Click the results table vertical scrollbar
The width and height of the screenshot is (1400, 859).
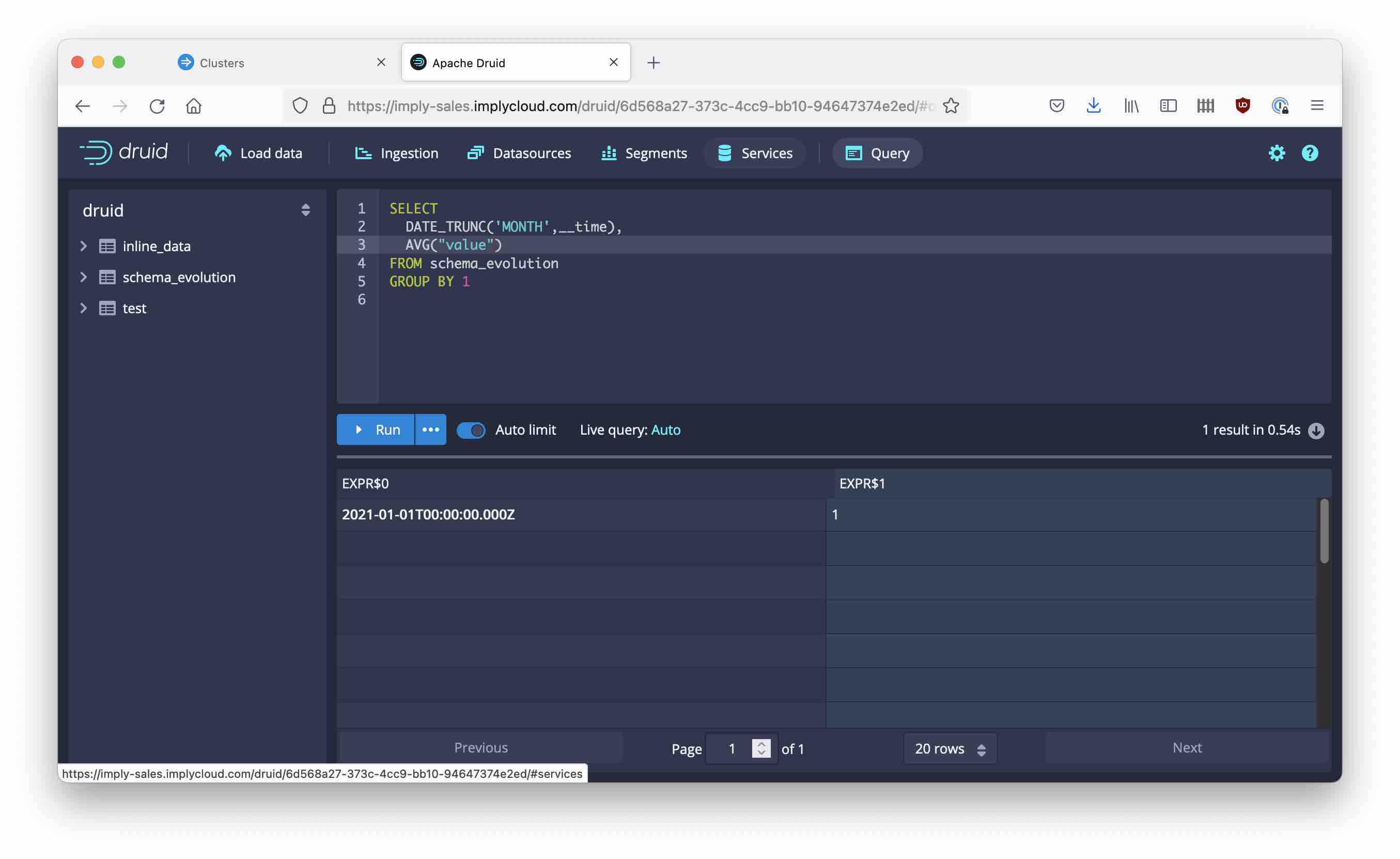tap(1324, 530)
